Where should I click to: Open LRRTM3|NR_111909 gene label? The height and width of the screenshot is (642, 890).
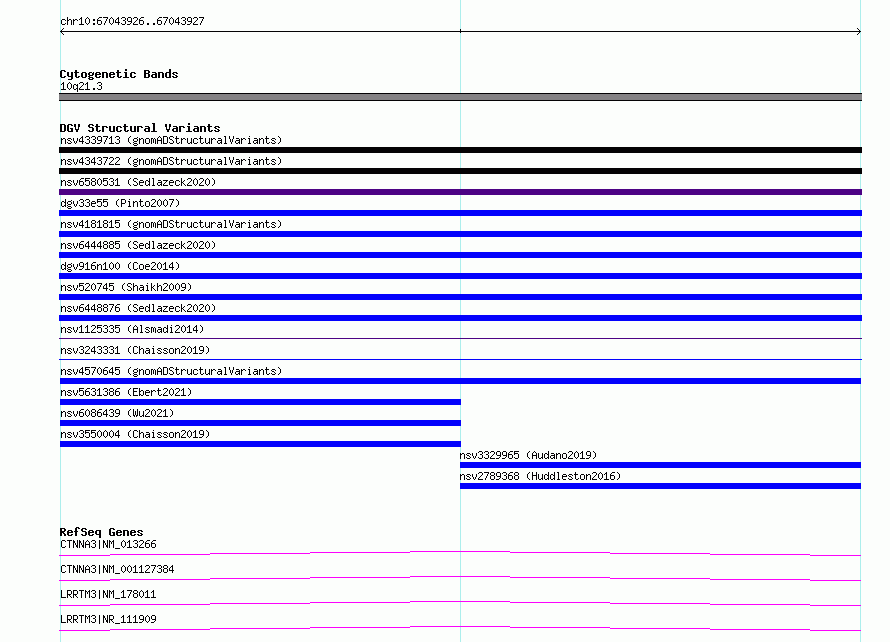(x=108, y=619)
